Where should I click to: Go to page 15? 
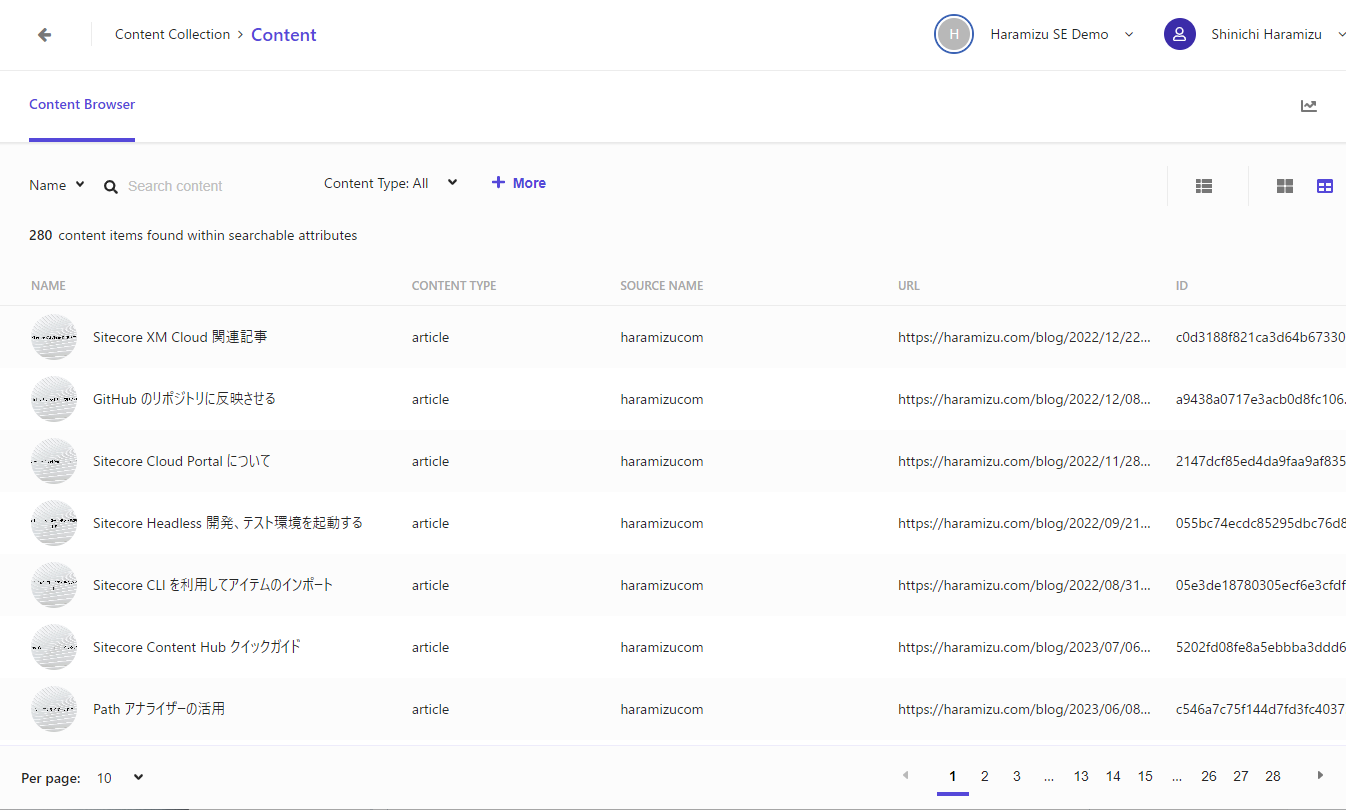[x=1145, y=776]
